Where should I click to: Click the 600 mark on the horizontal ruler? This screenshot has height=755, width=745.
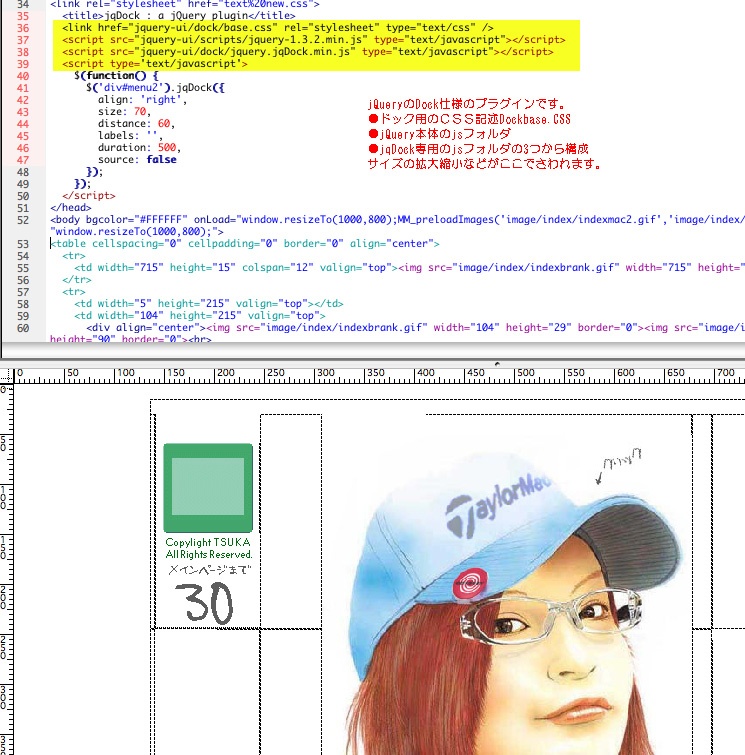point(625,373)
